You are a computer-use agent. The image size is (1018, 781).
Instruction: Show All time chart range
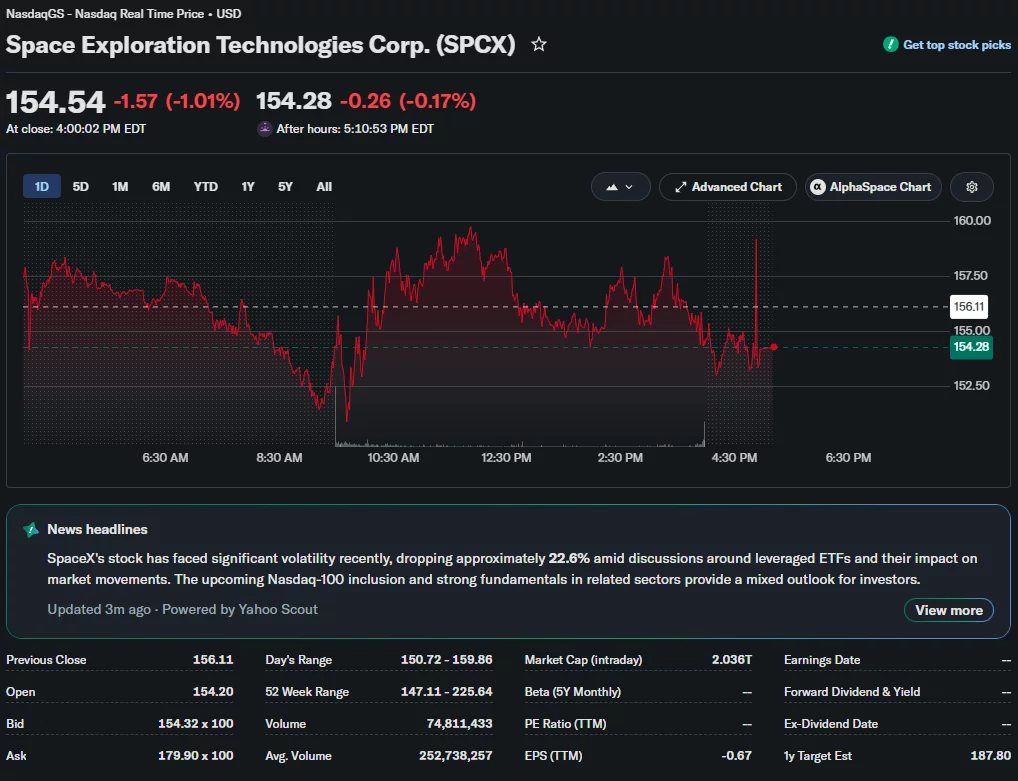324,186
